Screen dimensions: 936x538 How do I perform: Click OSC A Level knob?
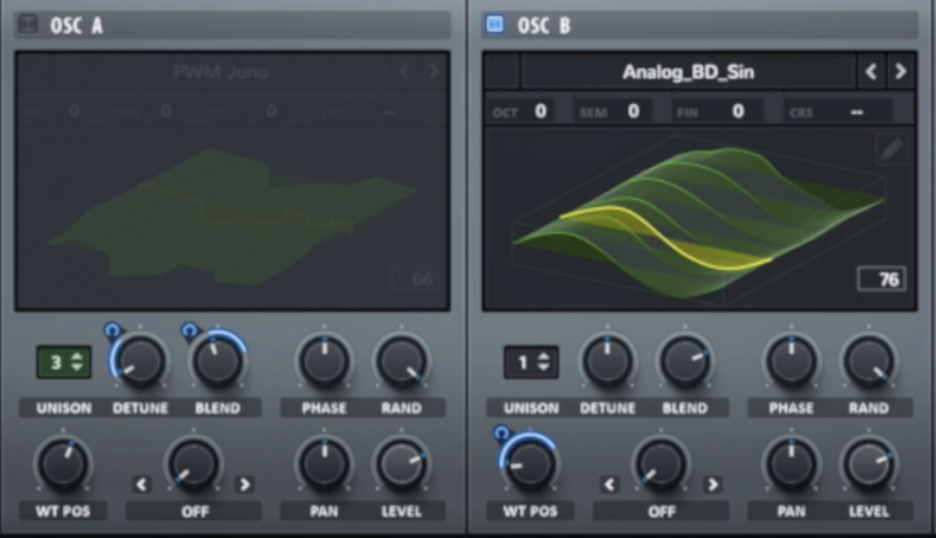click(x=401, y=465)
